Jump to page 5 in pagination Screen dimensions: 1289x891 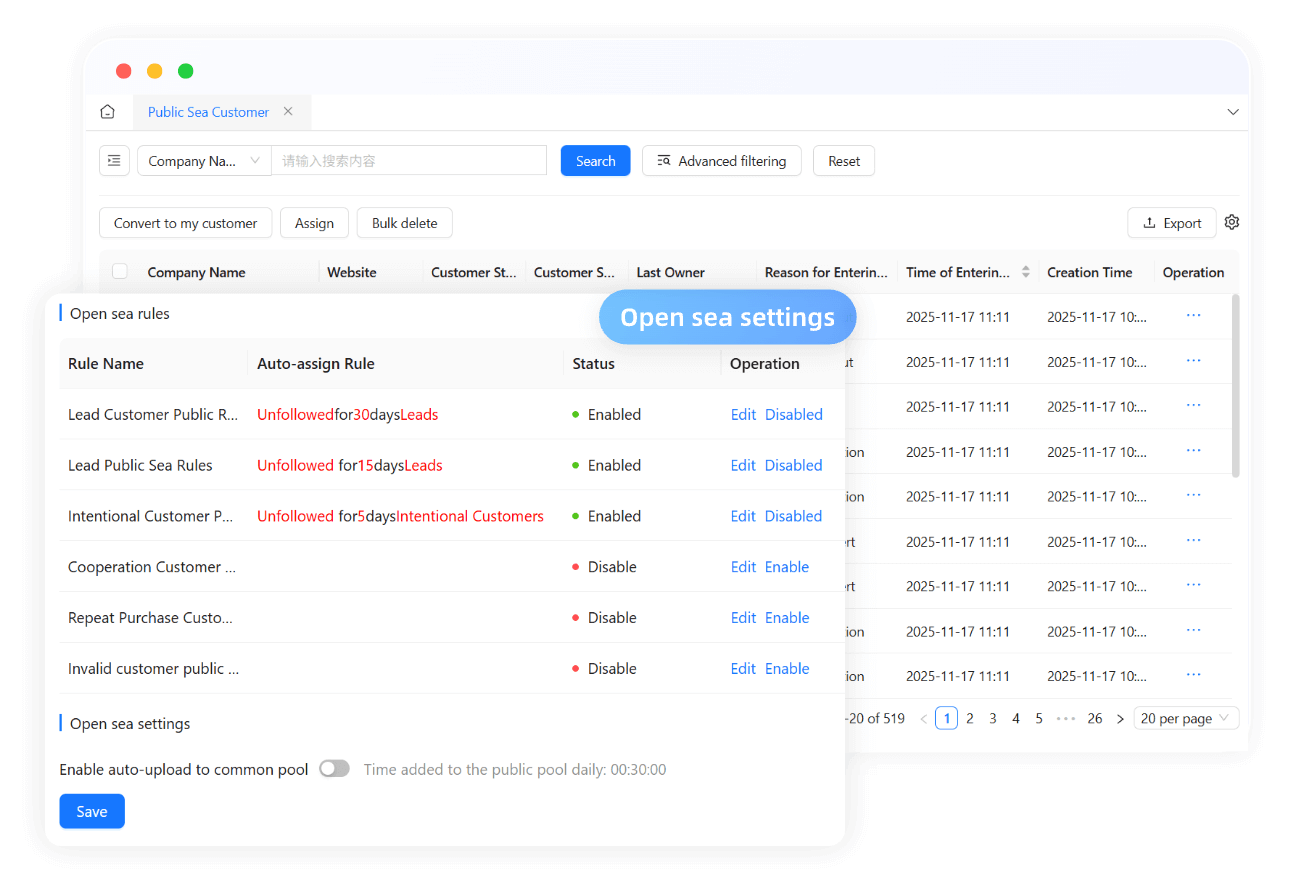tap(1038, 717)
